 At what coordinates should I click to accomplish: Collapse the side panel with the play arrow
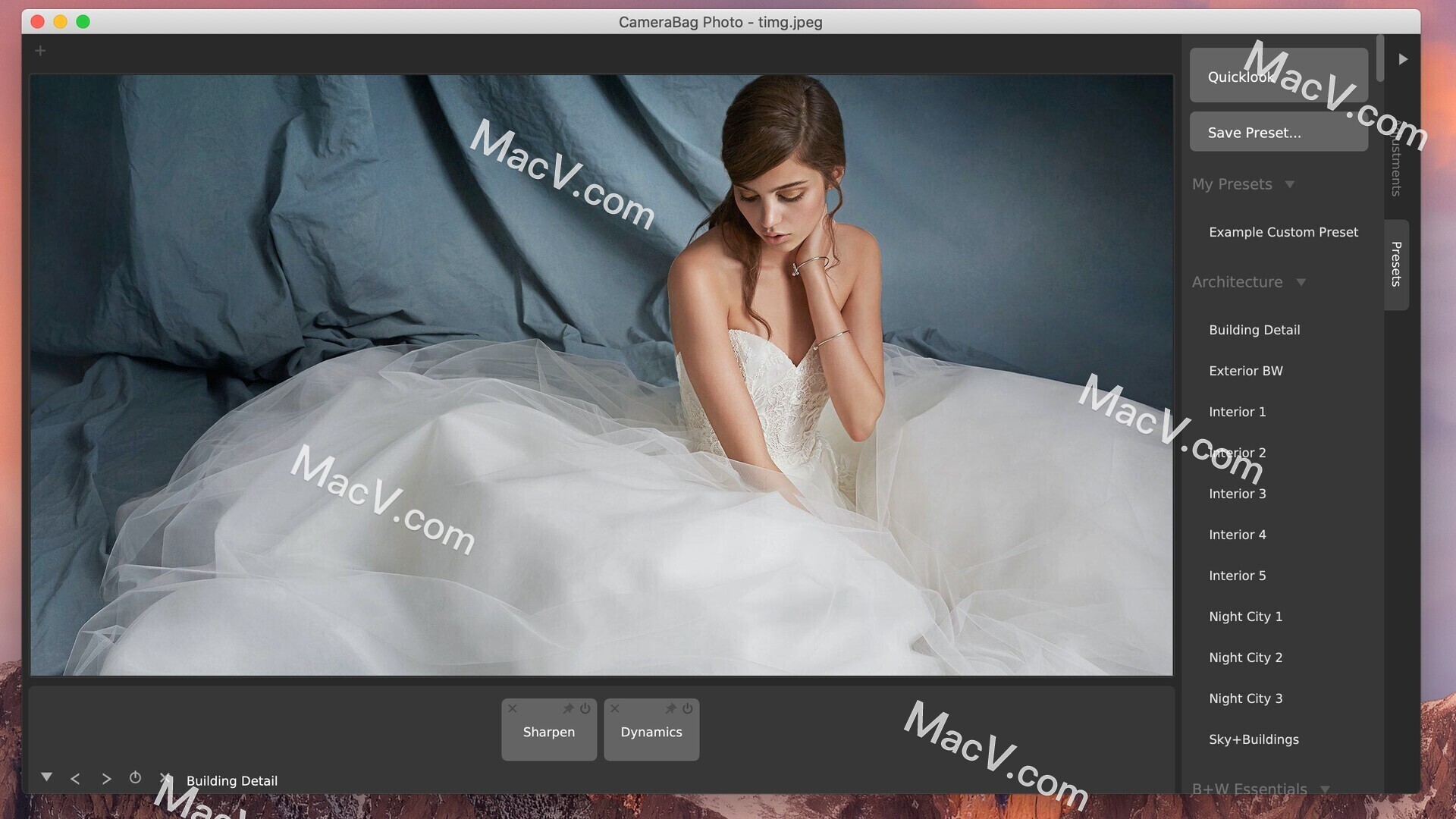[1403, 59]
